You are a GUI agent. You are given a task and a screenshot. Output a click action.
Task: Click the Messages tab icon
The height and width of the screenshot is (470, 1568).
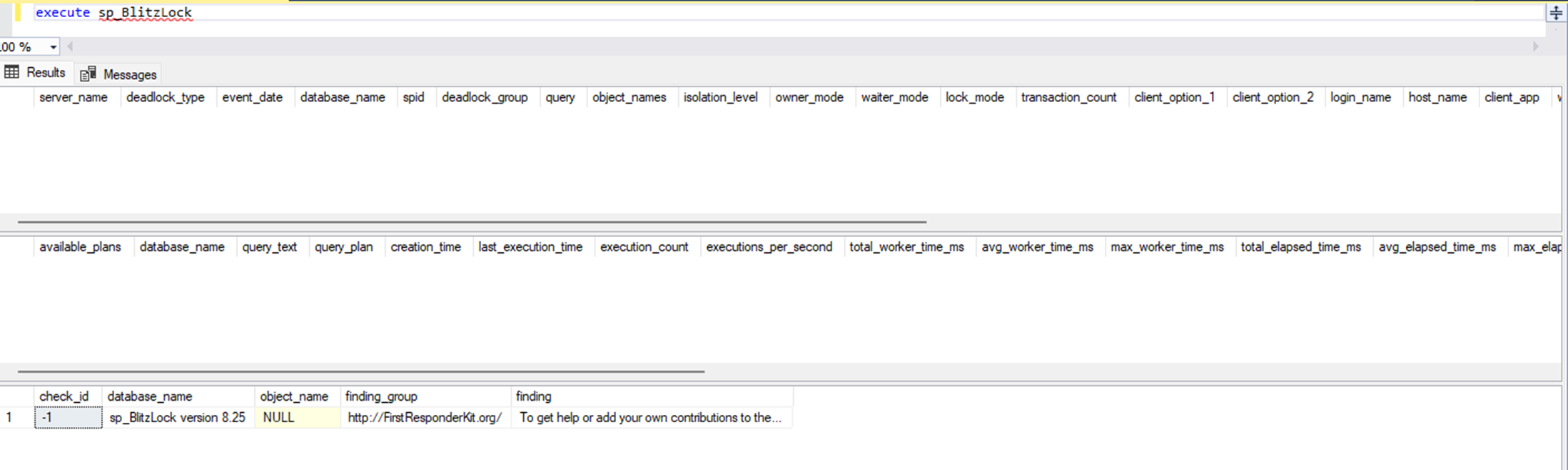click(x=88, y=74)
